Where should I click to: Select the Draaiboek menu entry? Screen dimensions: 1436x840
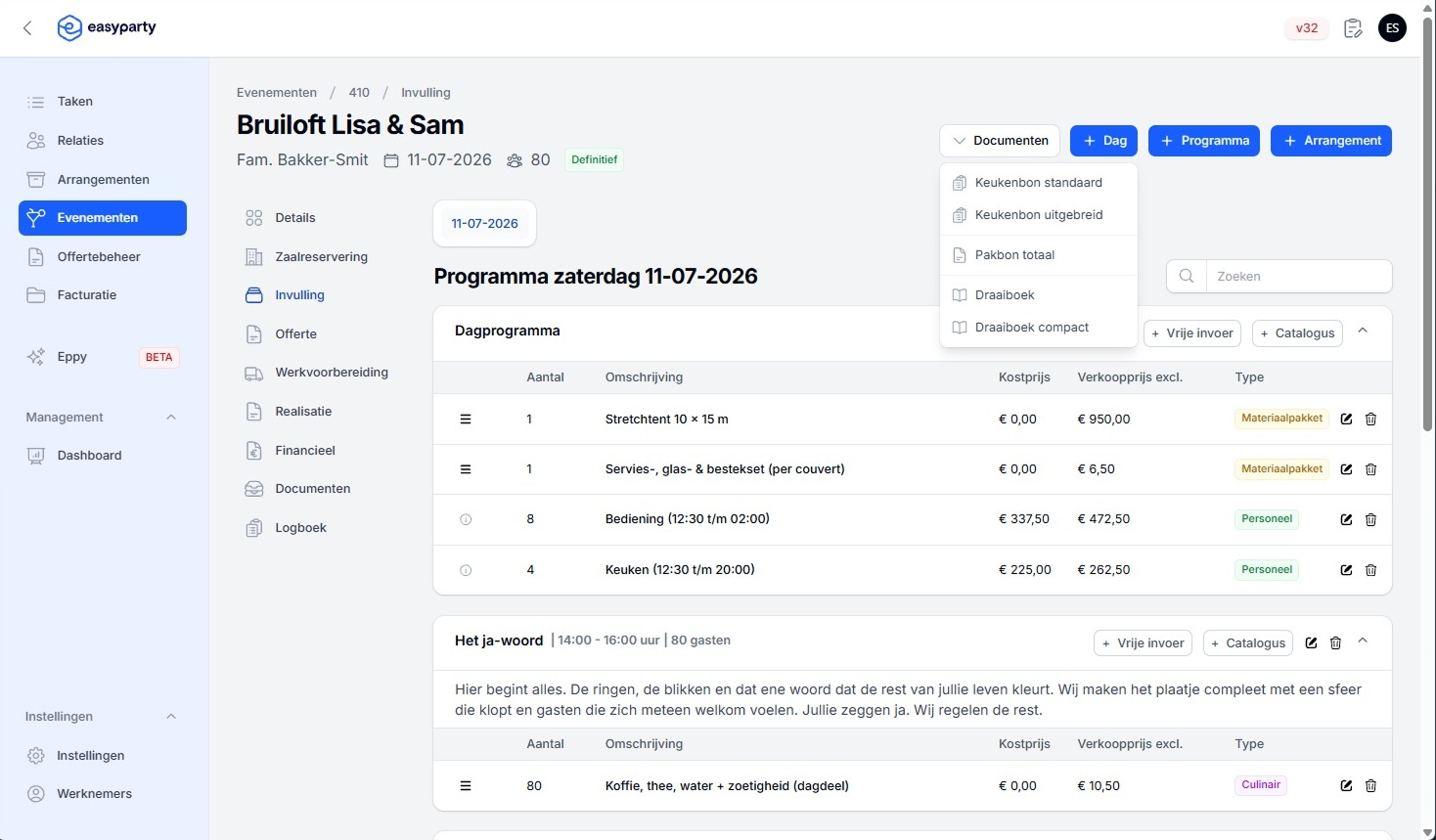1039,295
